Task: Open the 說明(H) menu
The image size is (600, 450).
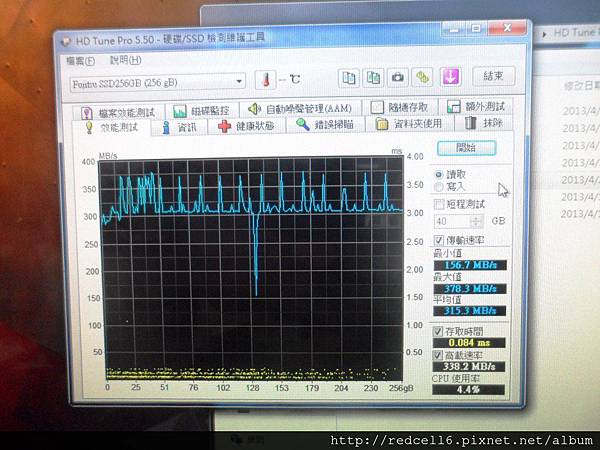Action: click(126, 60)
